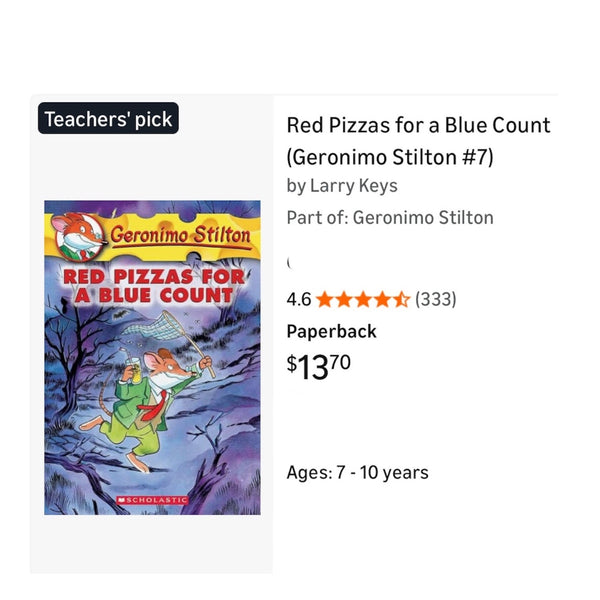Click the $13.70 price
Screen dimensions: 600x600
click(319, 366)
